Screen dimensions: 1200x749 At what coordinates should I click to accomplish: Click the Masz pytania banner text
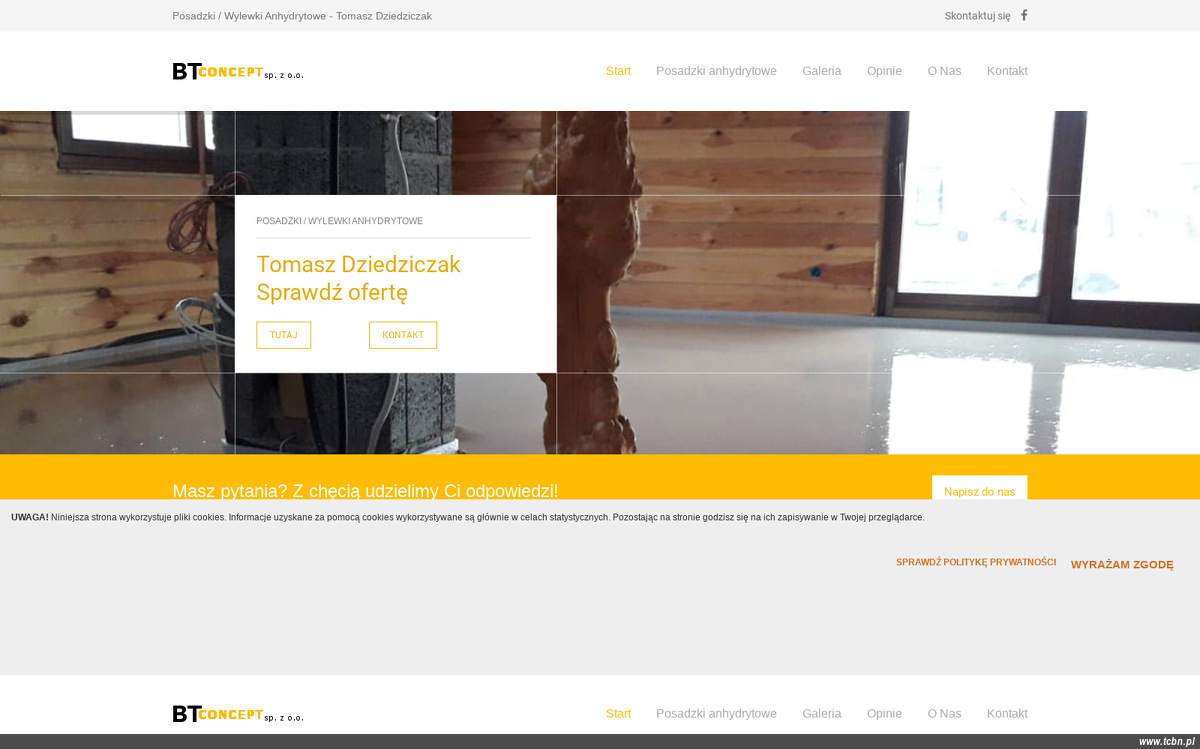(365, 490)
